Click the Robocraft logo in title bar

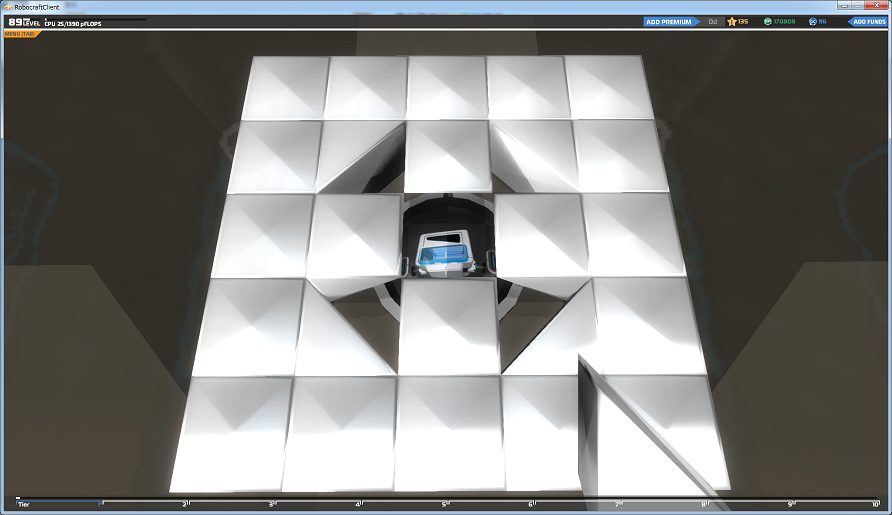tap(8, 7)
